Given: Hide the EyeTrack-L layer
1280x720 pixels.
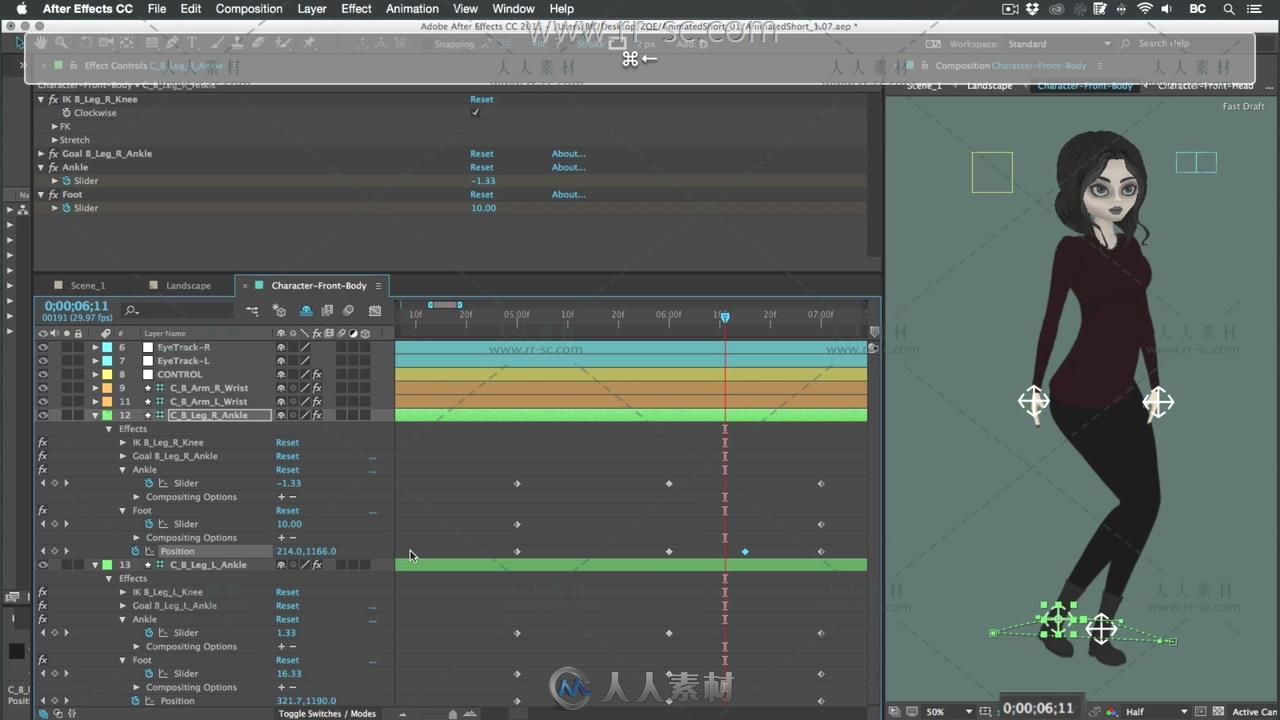Looking at the screenshot, I should [x=43, y=361].
